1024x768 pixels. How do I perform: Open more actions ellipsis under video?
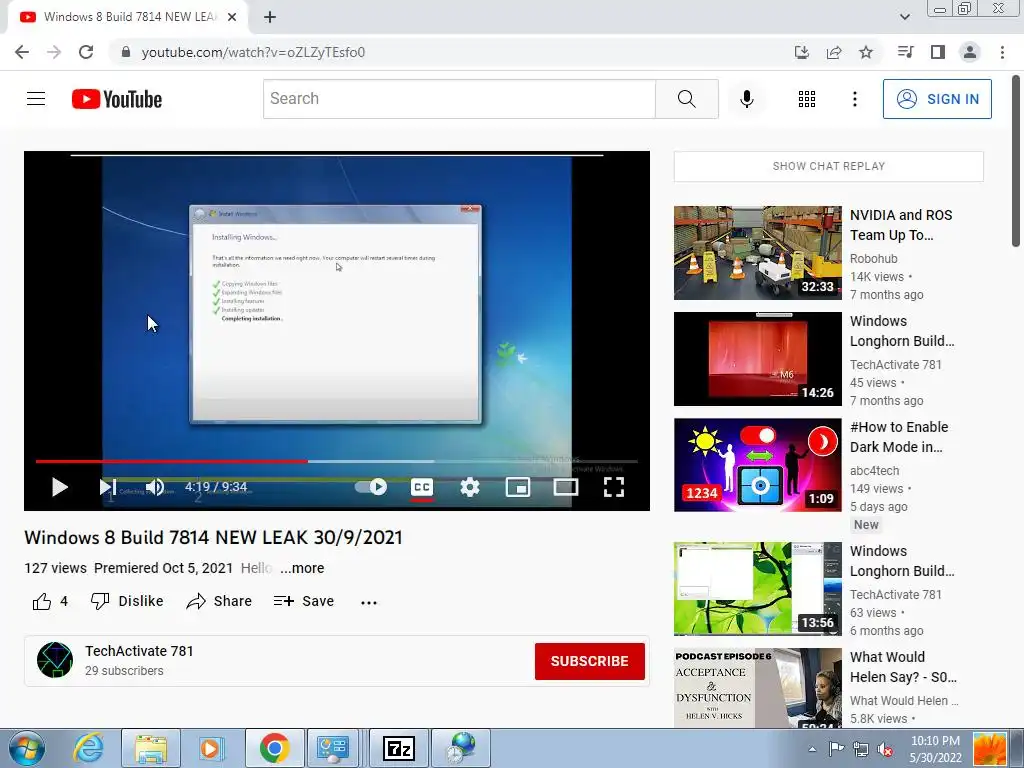pyautogui.click(x=369, y=602)
